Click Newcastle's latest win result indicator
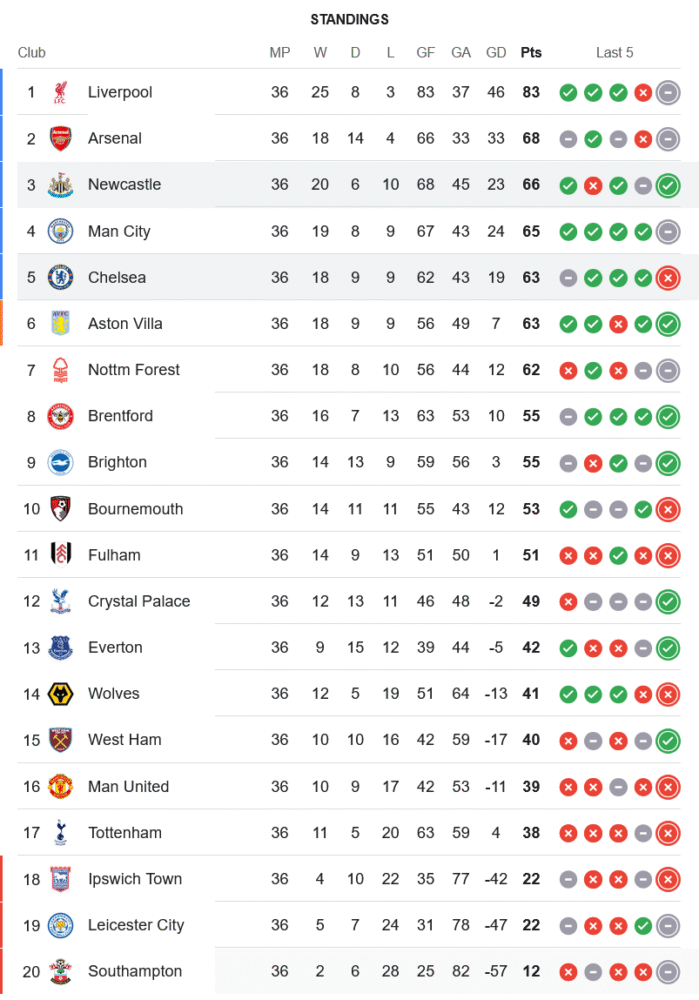This screenshot has width=699, height=1000. [x=668, y=185]
